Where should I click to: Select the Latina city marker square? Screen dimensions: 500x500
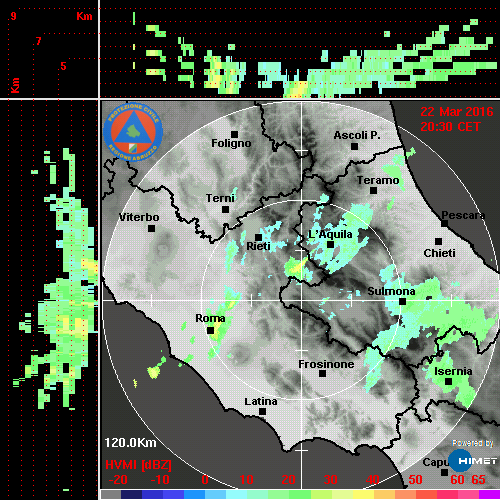263,412
